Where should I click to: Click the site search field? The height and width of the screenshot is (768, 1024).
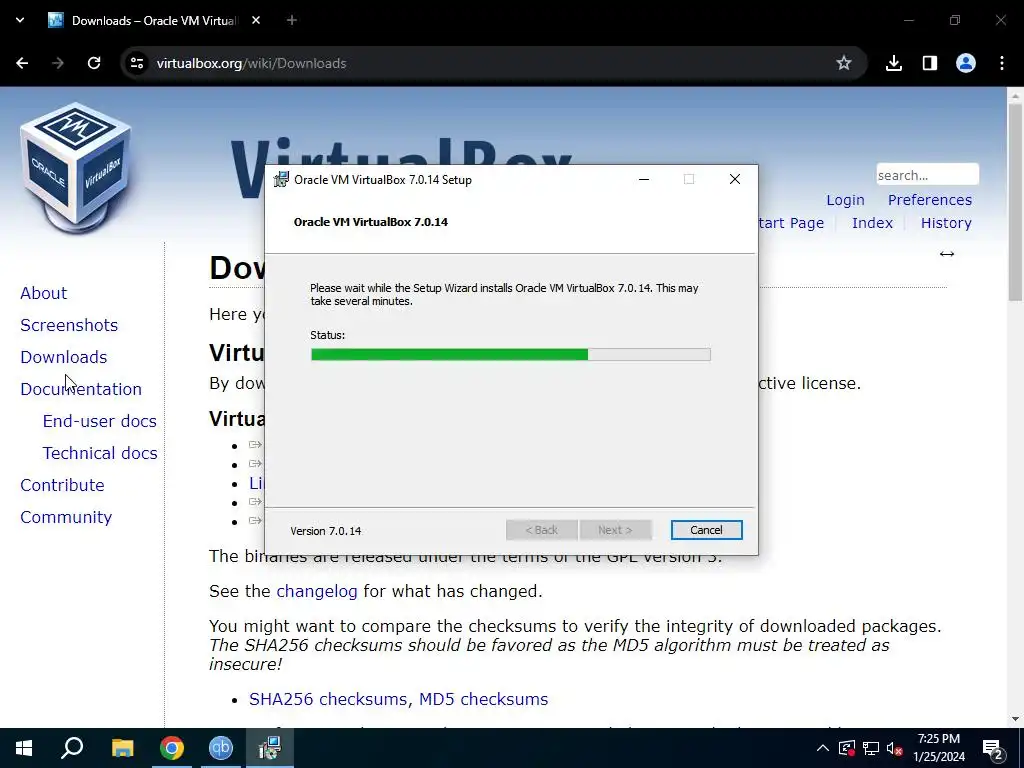(x=927, y=175)
